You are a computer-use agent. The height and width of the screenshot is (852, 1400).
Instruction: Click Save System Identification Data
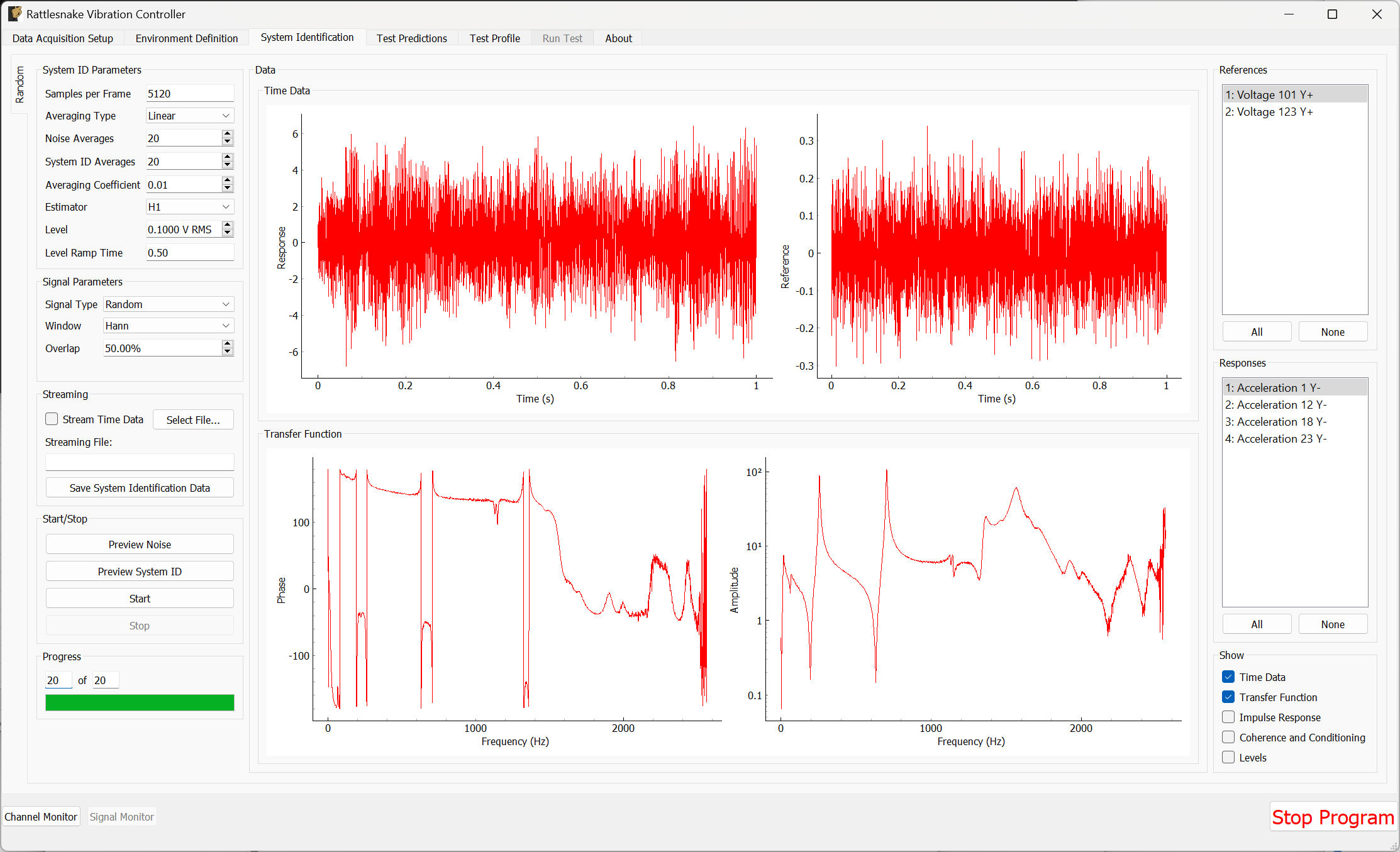[139, 487]
